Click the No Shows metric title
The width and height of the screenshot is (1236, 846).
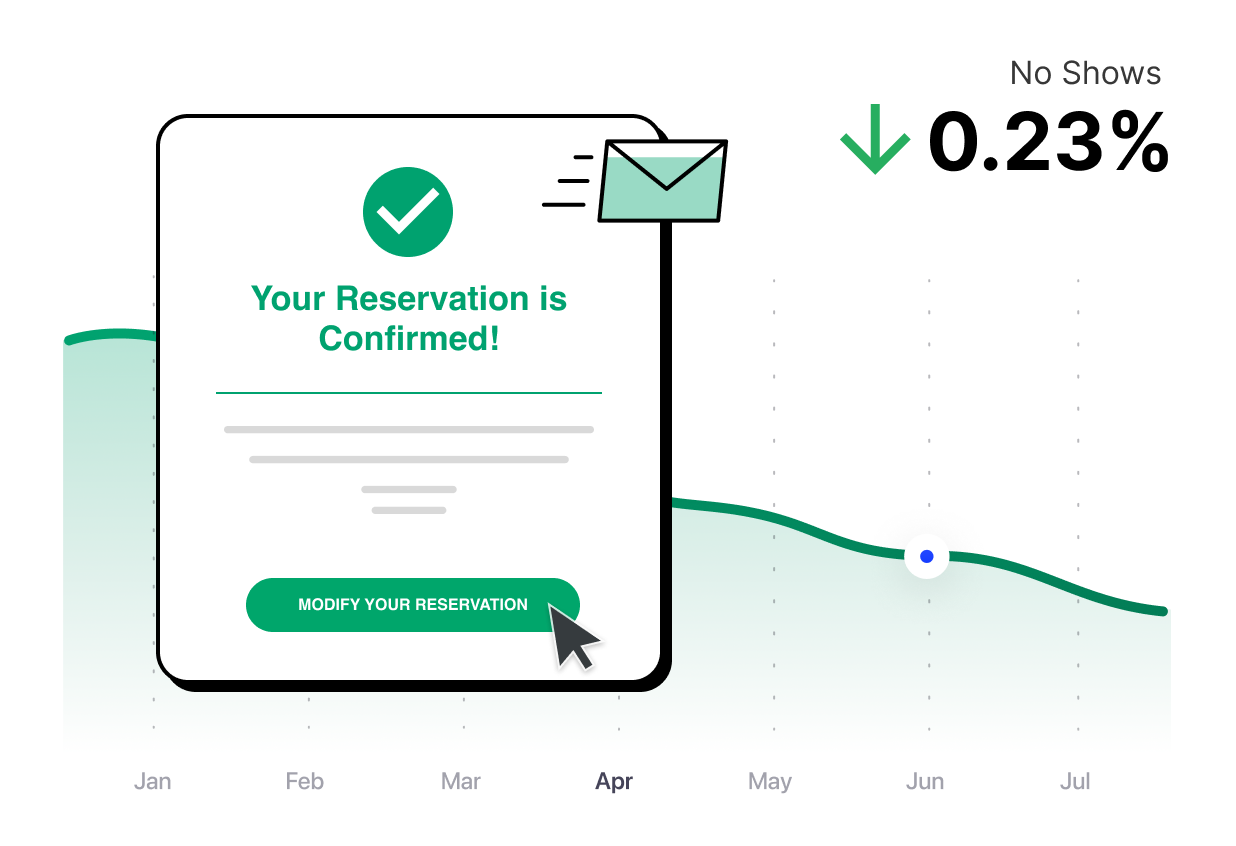pyautogui.click(x=1085, y=73)
